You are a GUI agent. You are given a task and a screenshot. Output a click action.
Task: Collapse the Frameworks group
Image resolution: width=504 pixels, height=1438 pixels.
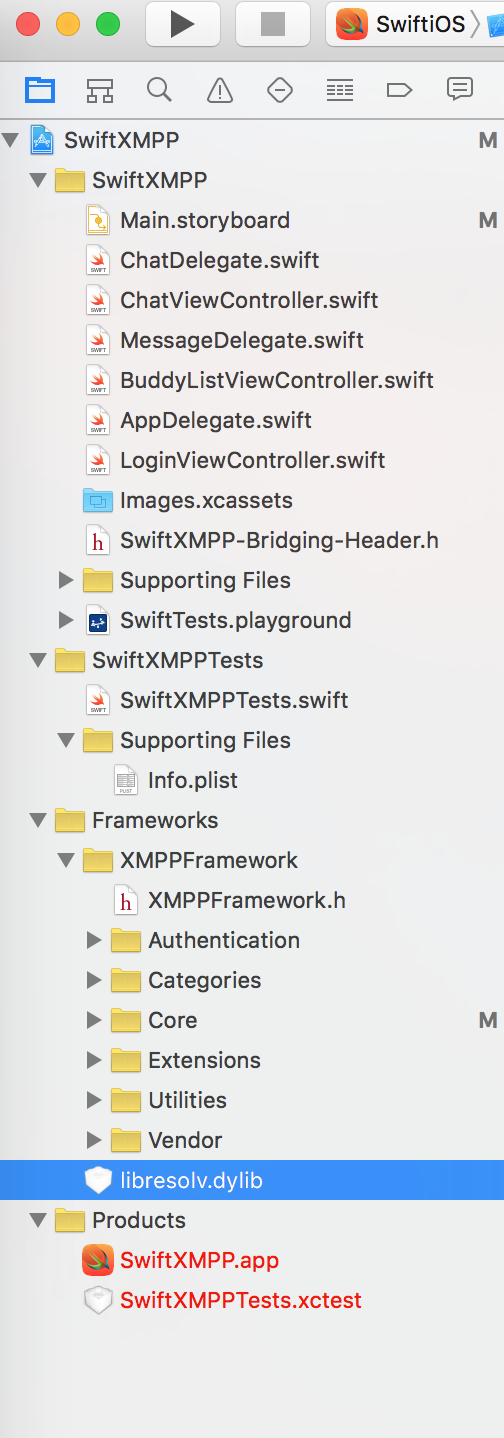39,820
